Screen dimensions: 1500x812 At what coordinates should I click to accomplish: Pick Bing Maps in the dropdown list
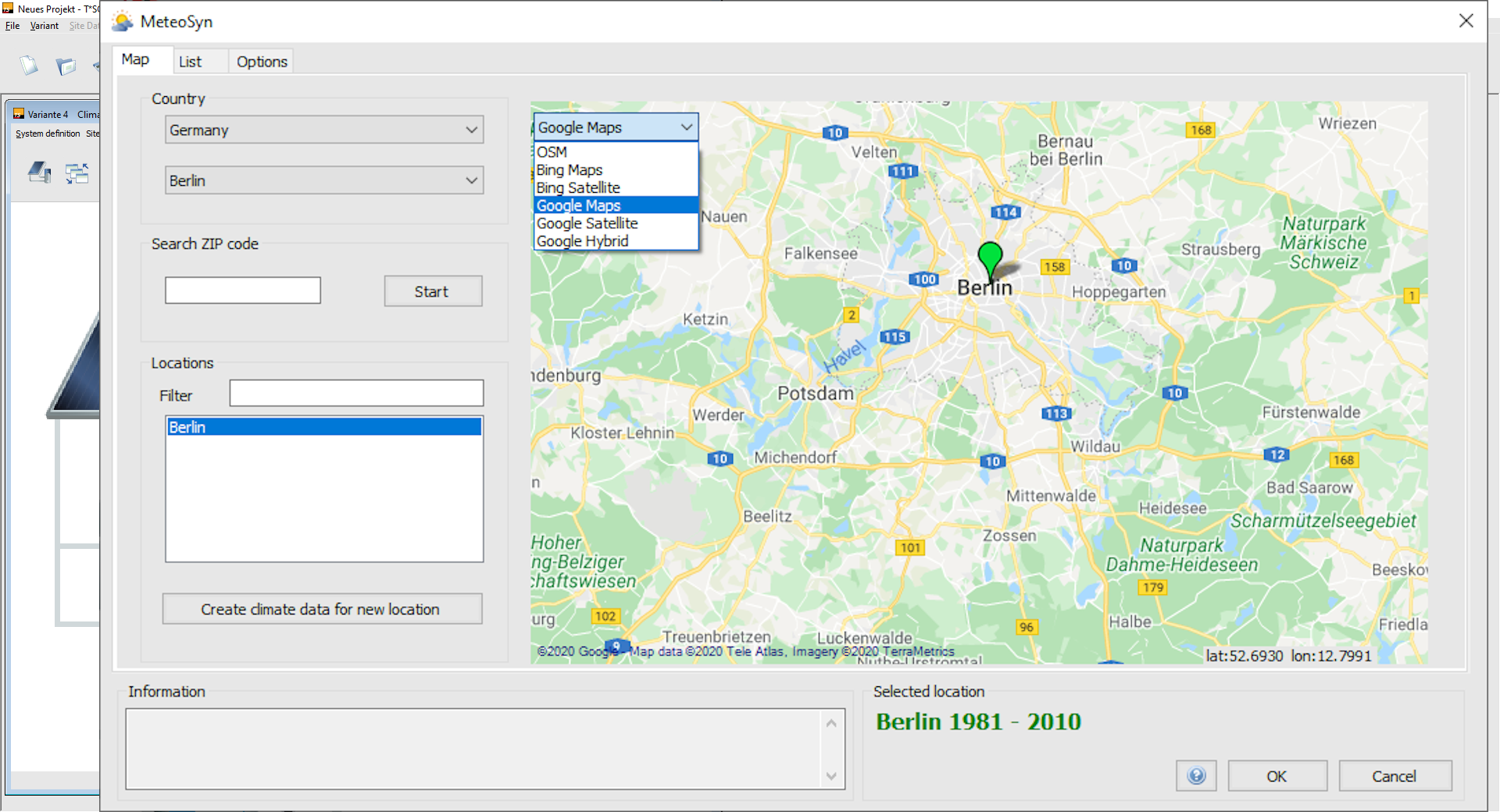(x=570, y=170)
